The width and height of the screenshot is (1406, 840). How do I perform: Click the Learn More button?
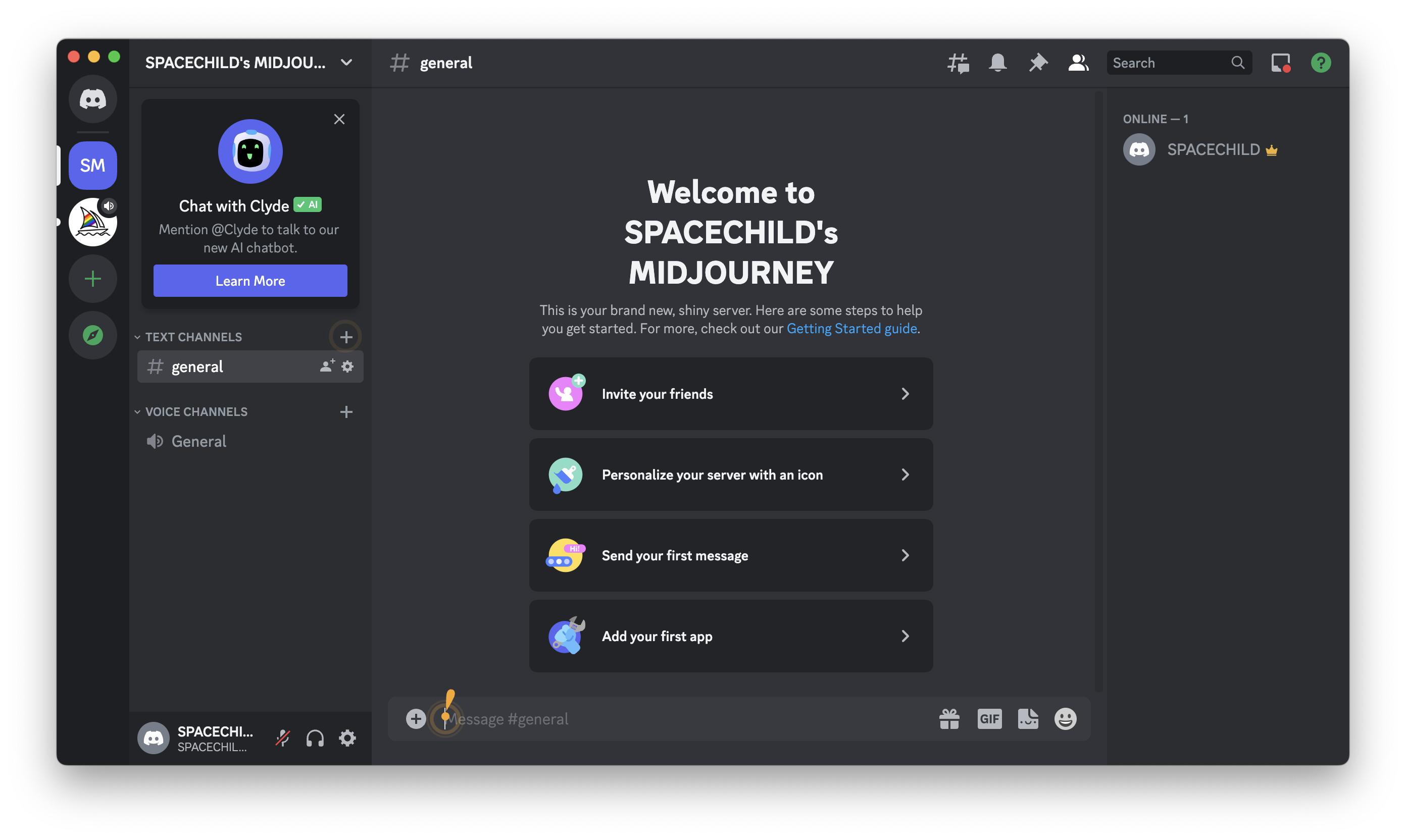250,281
